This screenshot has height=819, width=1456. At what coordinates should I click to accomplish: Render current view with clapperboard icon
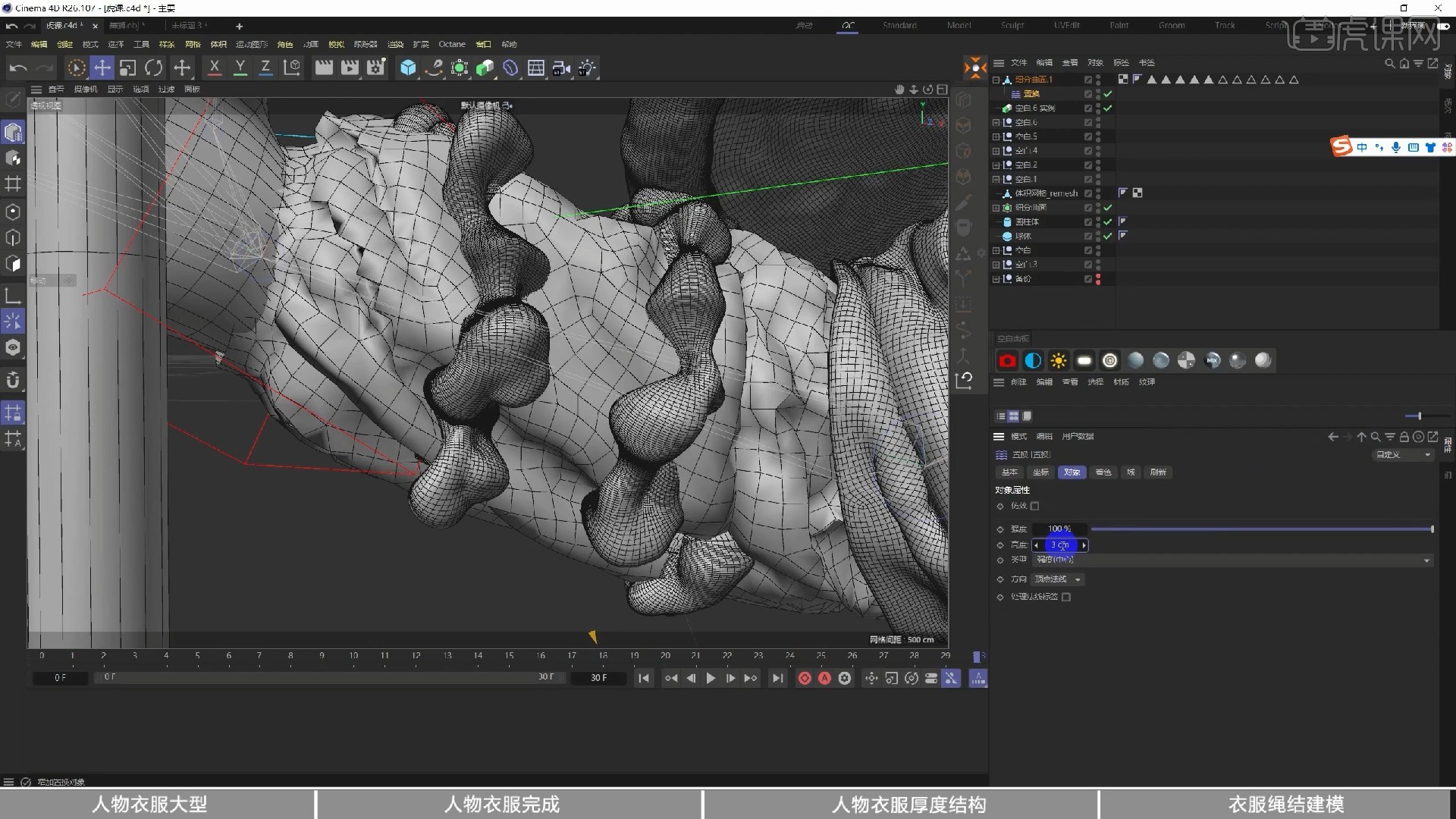pos(324,68)
